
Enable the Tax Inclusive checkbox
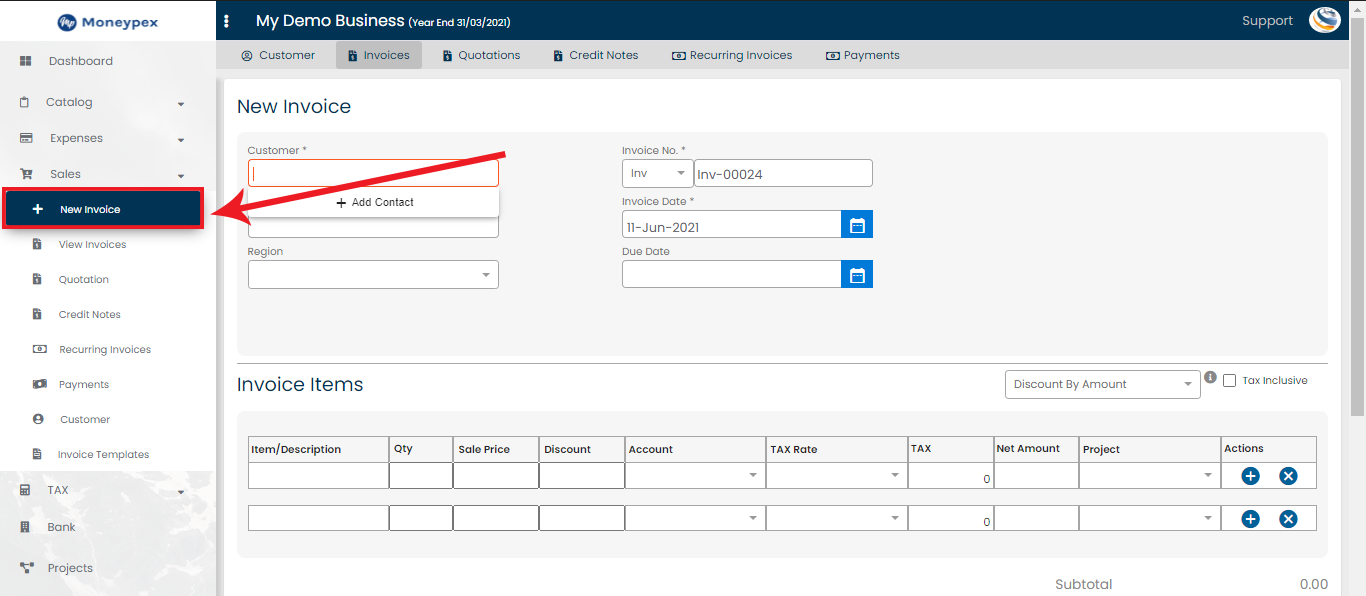pyautogui.click(x=1229, y=380)
